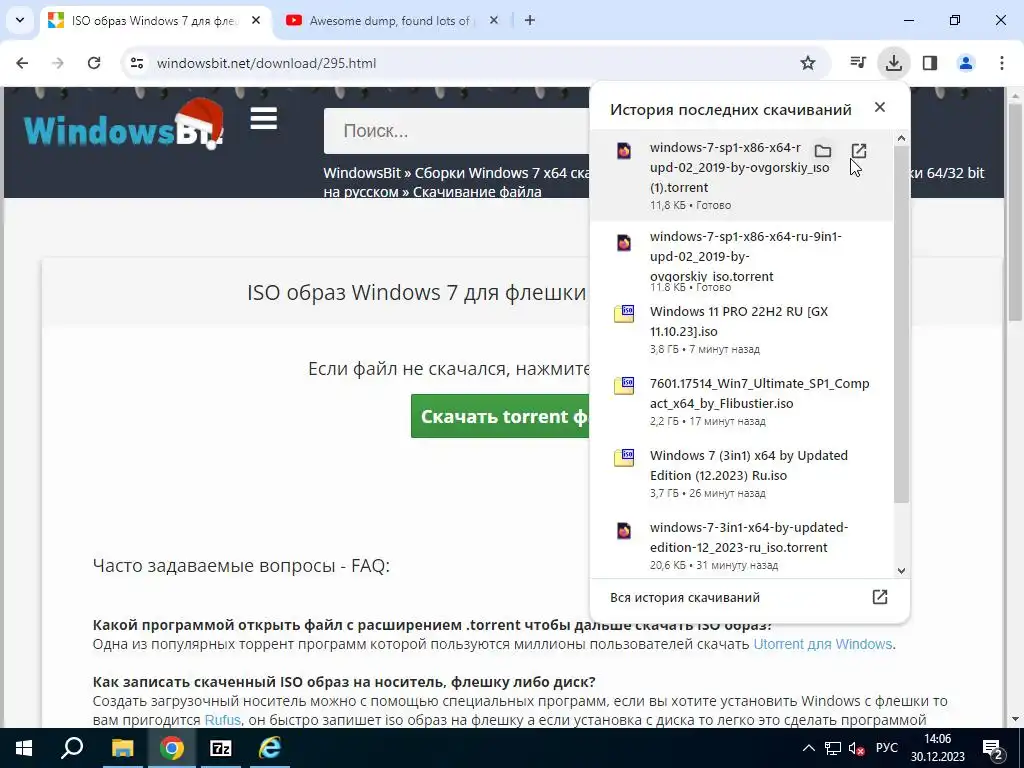Toggle the Chrome downloads toolbar icon

[893, 63]
